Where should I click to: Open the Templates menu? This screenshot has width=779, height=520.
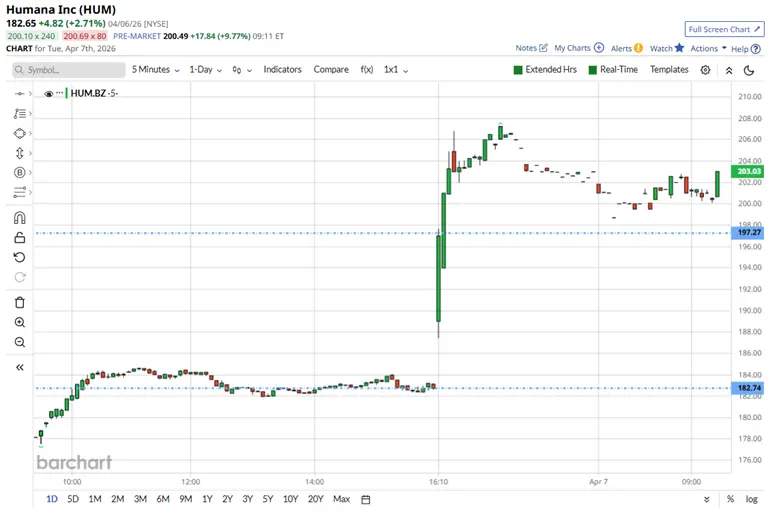[x=669, y=70]
